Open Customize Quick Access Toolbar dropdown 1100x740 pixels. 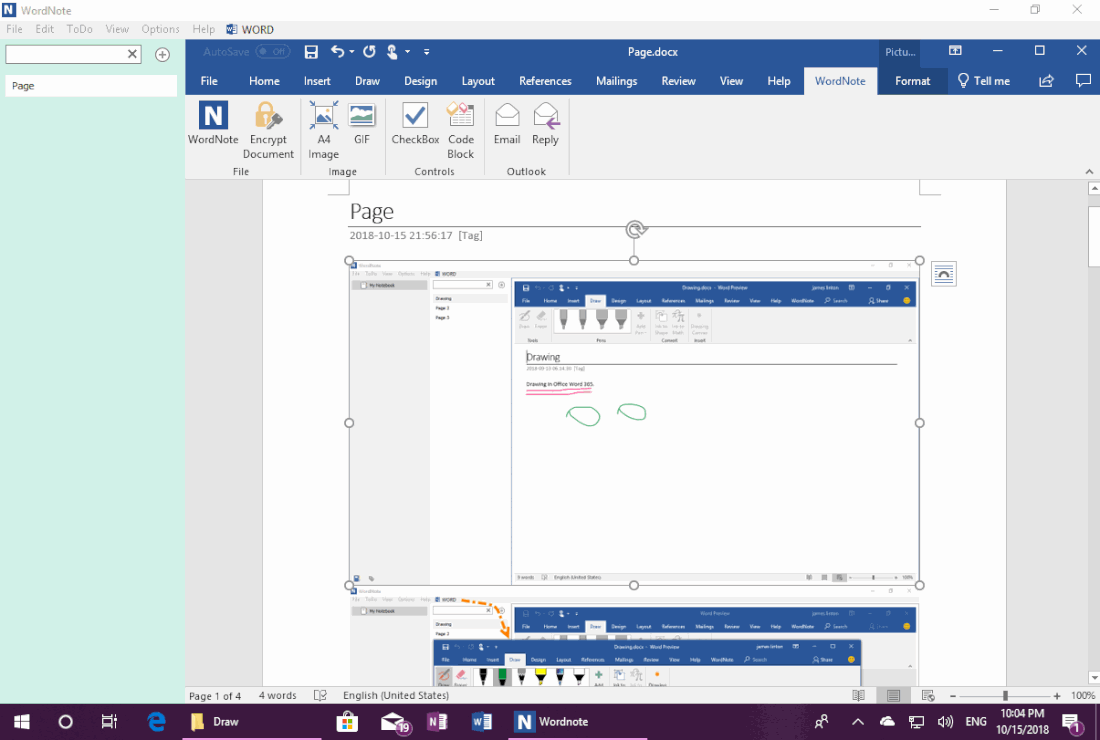427,52
